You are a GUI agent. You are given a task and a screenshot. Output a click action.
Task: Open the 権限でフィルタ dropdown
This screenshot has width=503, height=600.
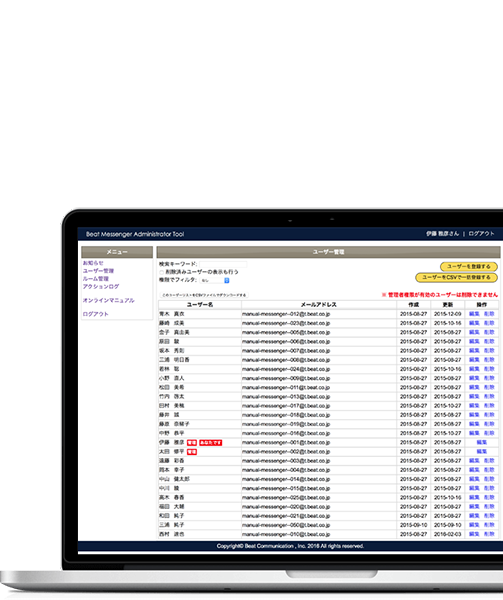(215, 280)
